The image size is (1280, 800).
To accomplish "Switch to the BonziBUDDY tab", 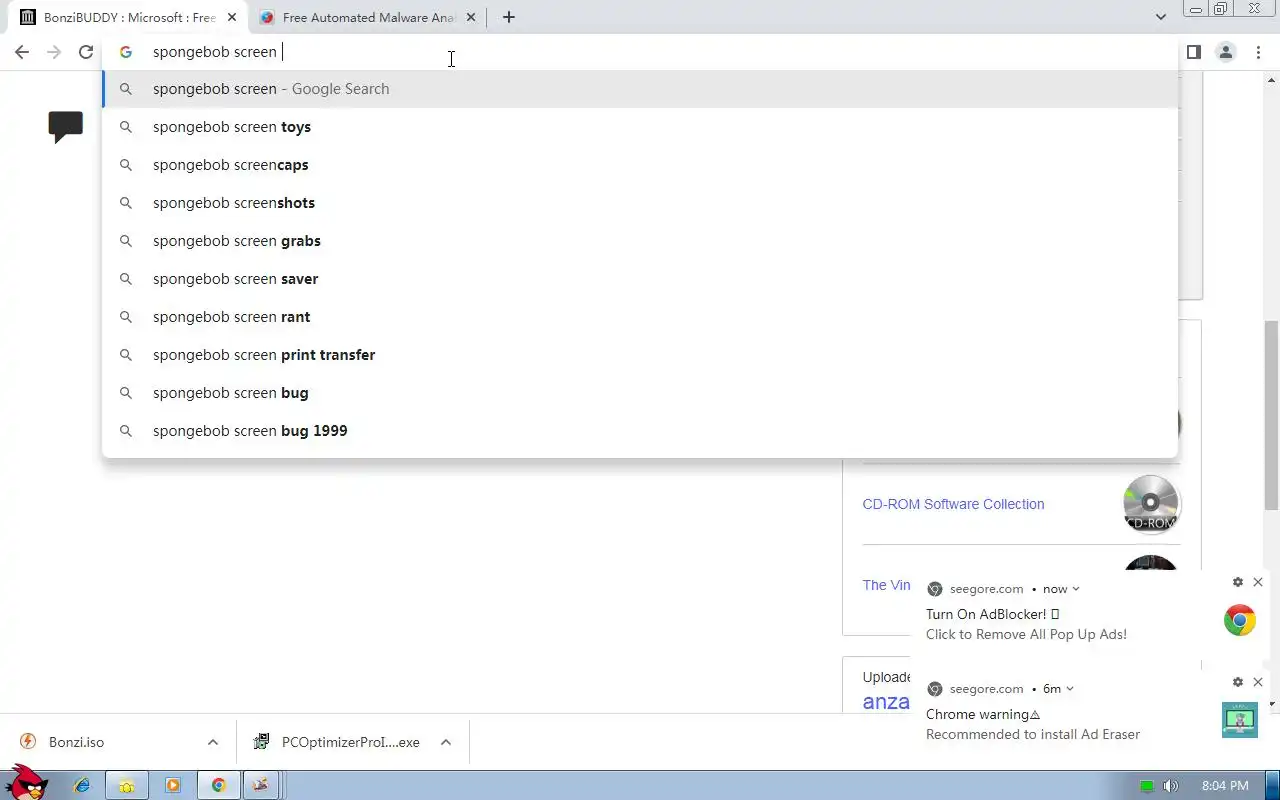I will (127, 17).
